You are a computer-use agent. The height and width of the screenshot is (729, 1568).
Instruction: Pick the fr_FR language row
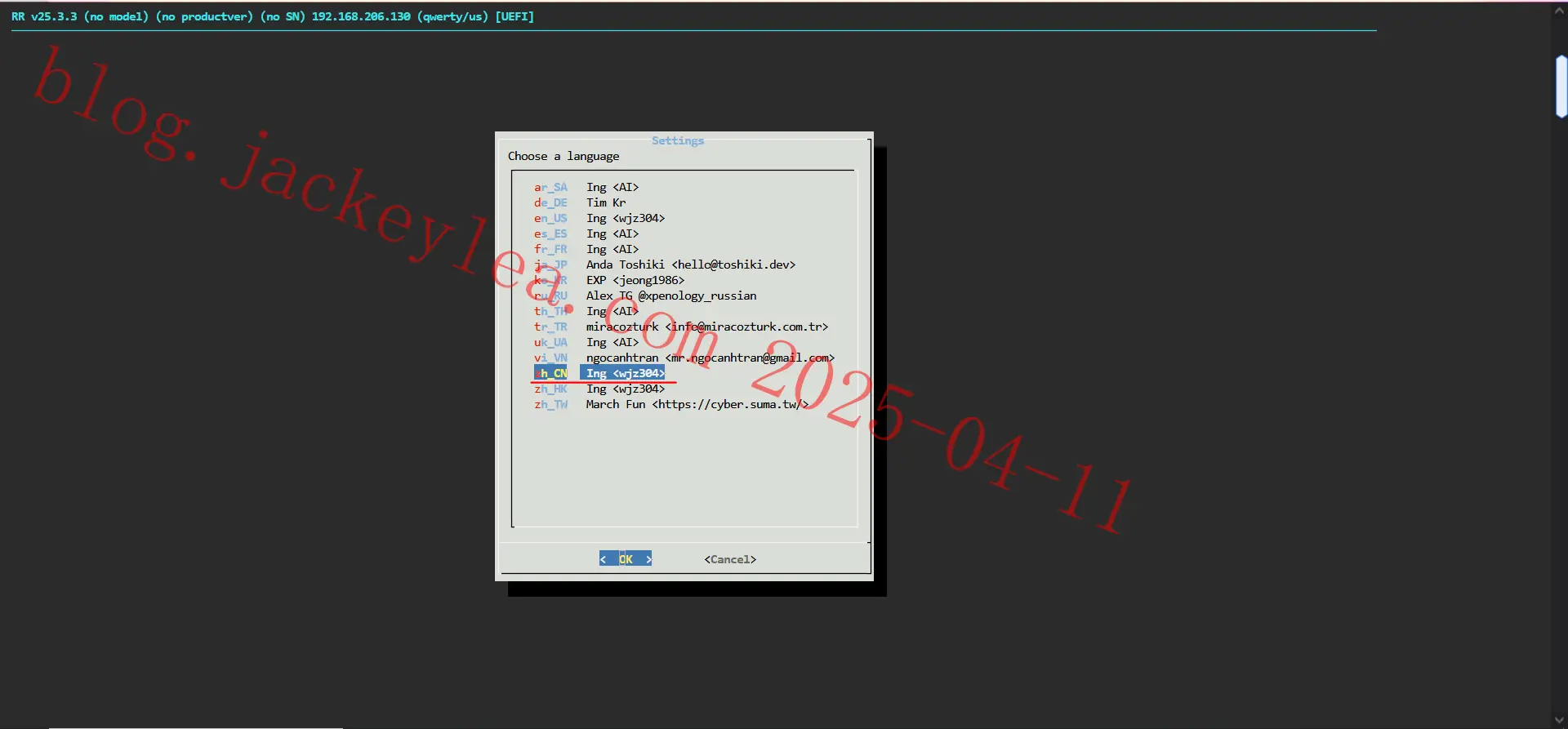[586, 249]
